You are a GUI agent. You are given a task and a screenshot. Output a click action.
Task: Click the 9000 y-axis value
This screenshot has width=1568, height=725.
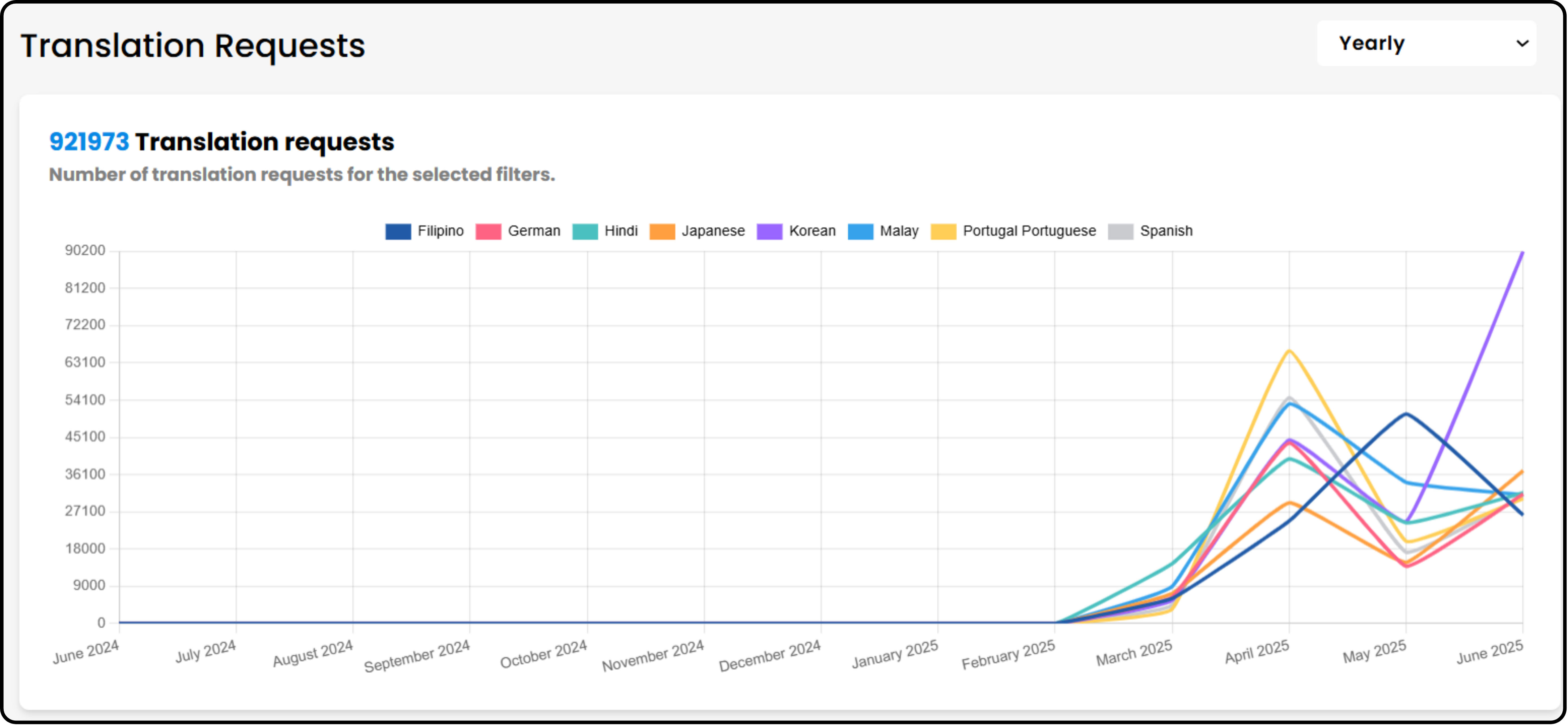(90, 586)
